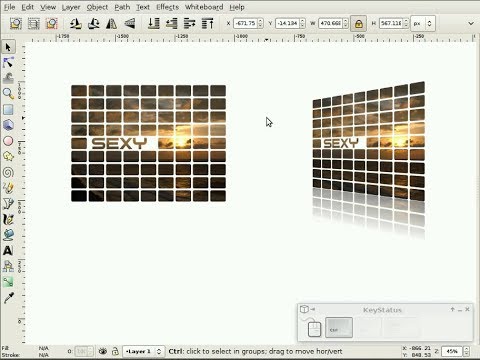Viewport: 480px width, 360px height.
Task: Open the Object menu
Action: [x=97, y=7]
